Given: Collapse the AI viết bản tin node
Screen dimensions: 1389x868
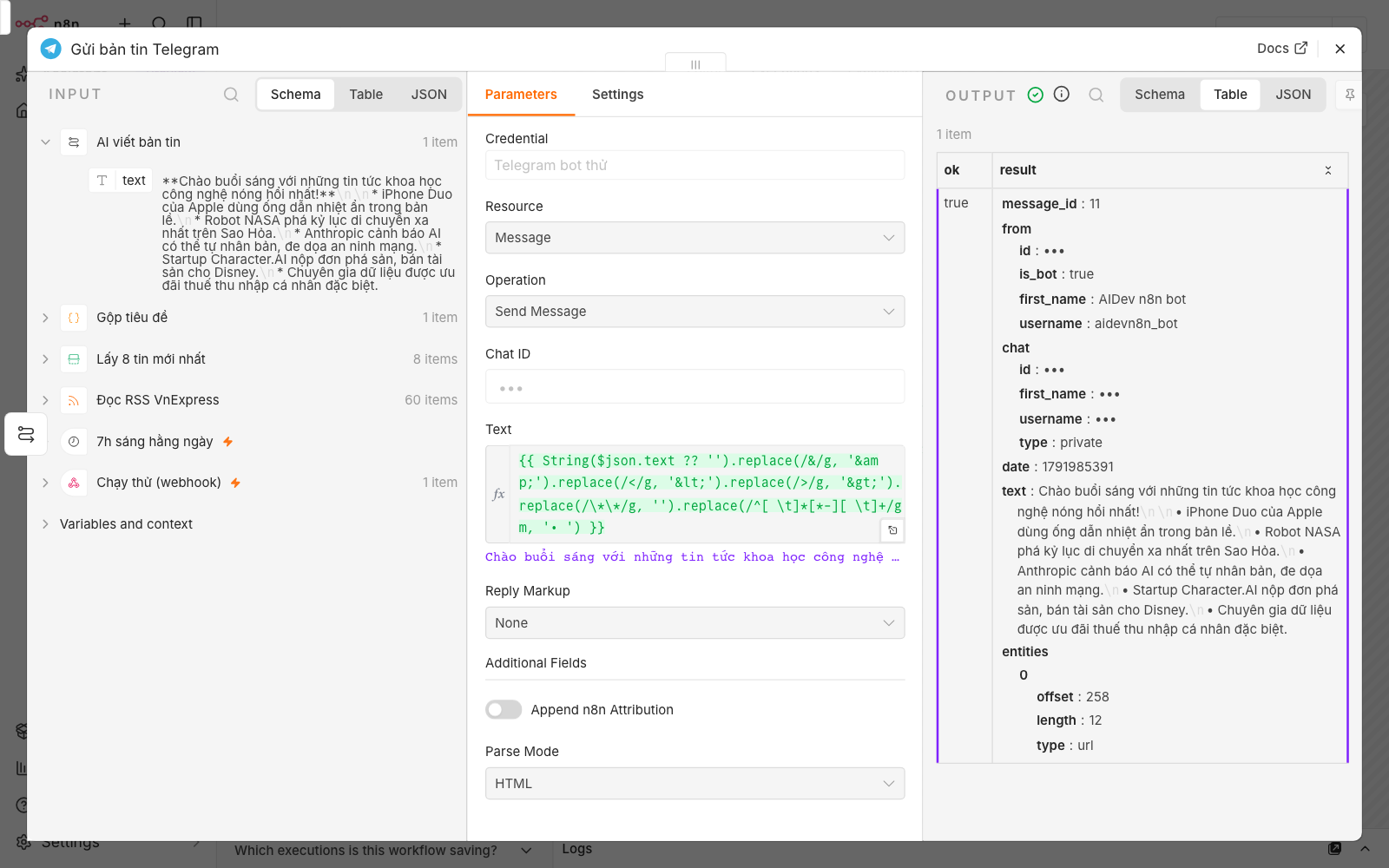Looking at the screenshot, I should 45,142.
